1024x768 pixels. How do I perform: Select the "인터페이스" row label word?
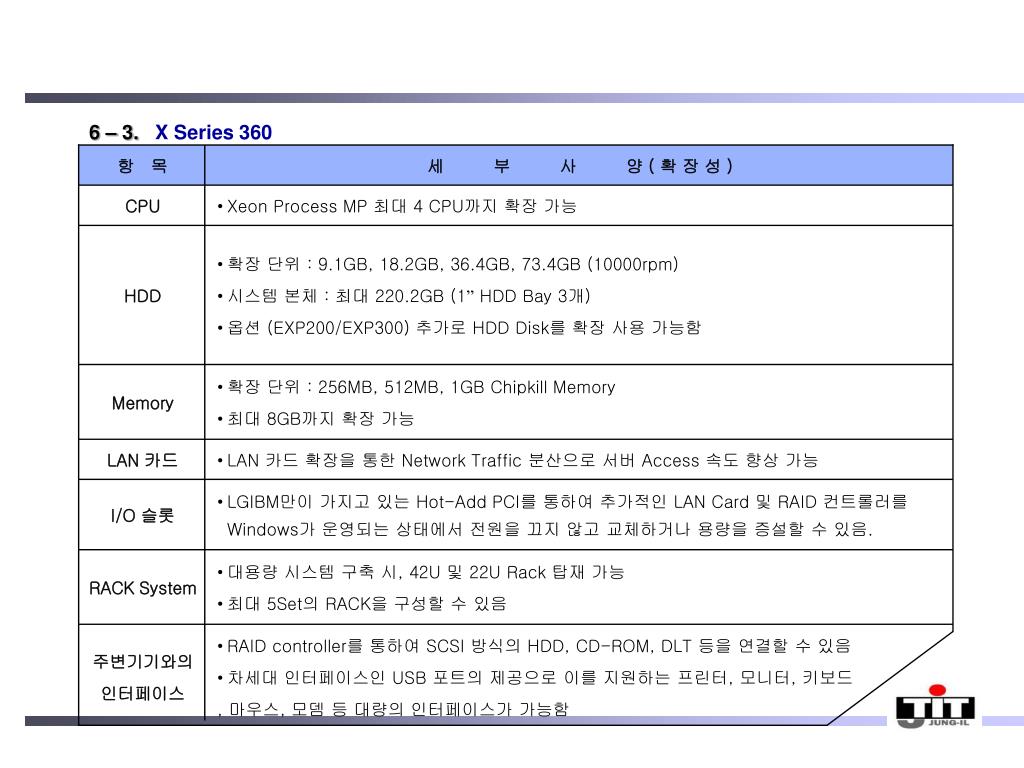point(142,694)
